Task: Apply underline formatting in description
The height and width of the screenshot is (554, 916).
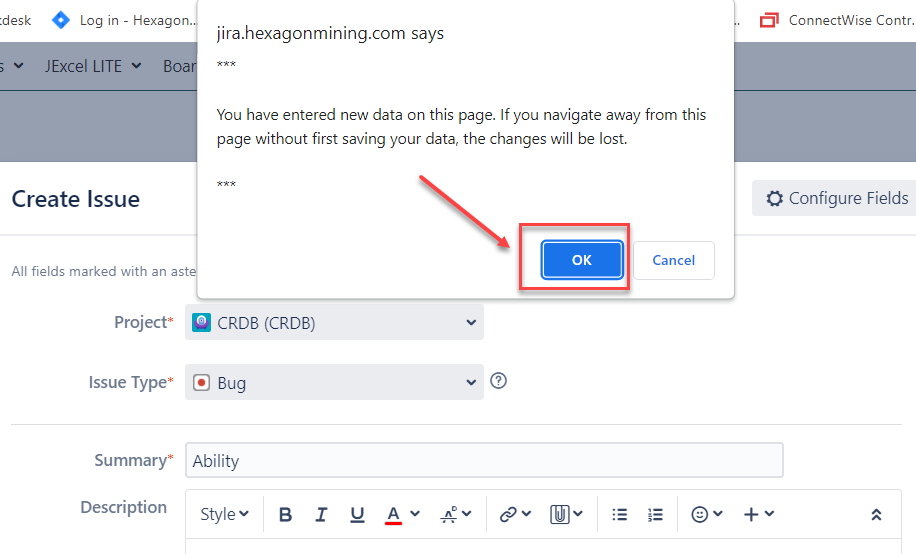Action: pos(357,514)
